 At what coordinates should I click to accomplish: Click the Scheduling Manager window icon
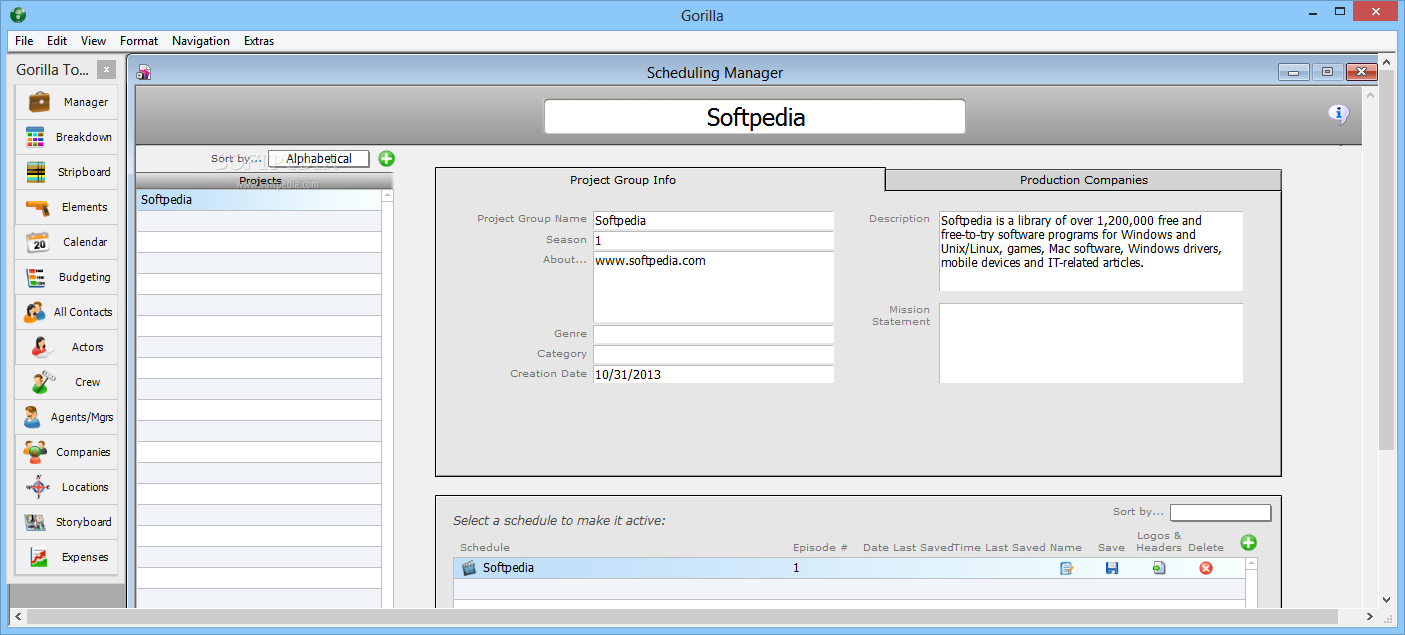pyautogui.click(x=144, y=72)
